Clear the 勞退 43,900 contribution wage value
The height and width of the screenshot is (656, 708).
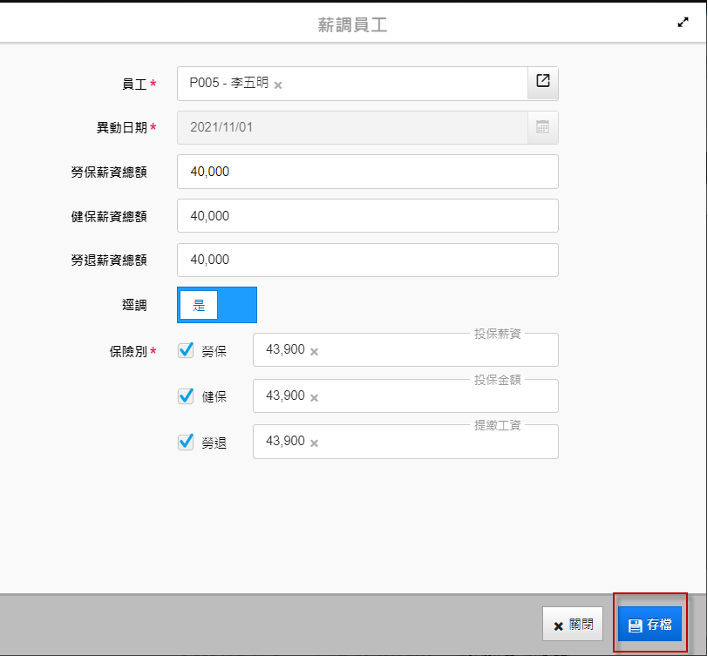[x=314, y=444]
